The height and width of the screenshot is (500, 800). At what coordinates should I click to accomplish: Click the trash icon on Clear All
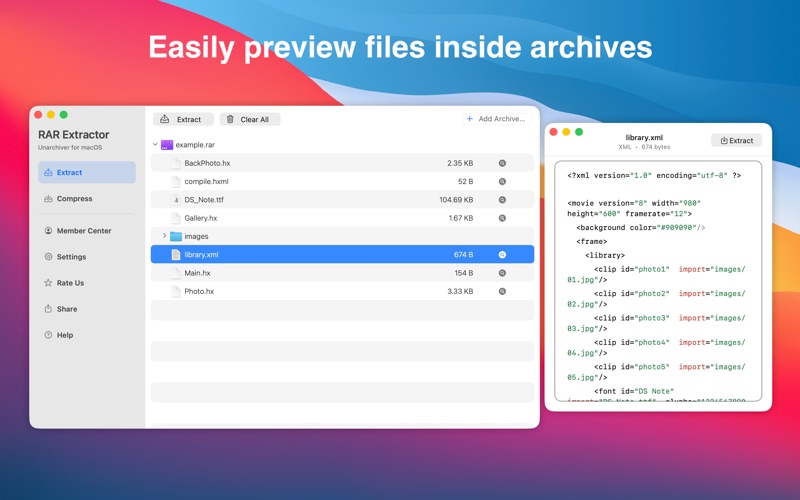tap(230, 119)
